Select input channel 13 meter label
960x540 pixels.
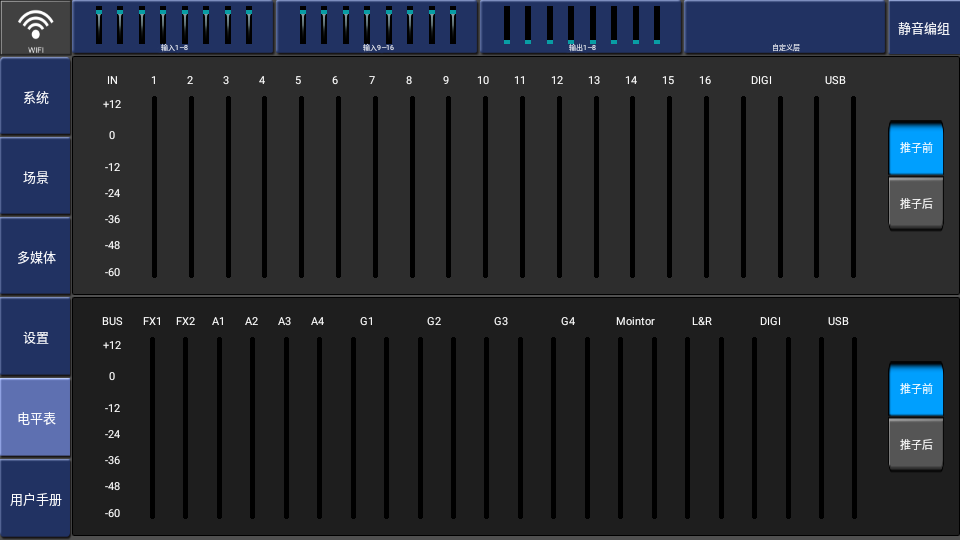click(x=594, y=80)
